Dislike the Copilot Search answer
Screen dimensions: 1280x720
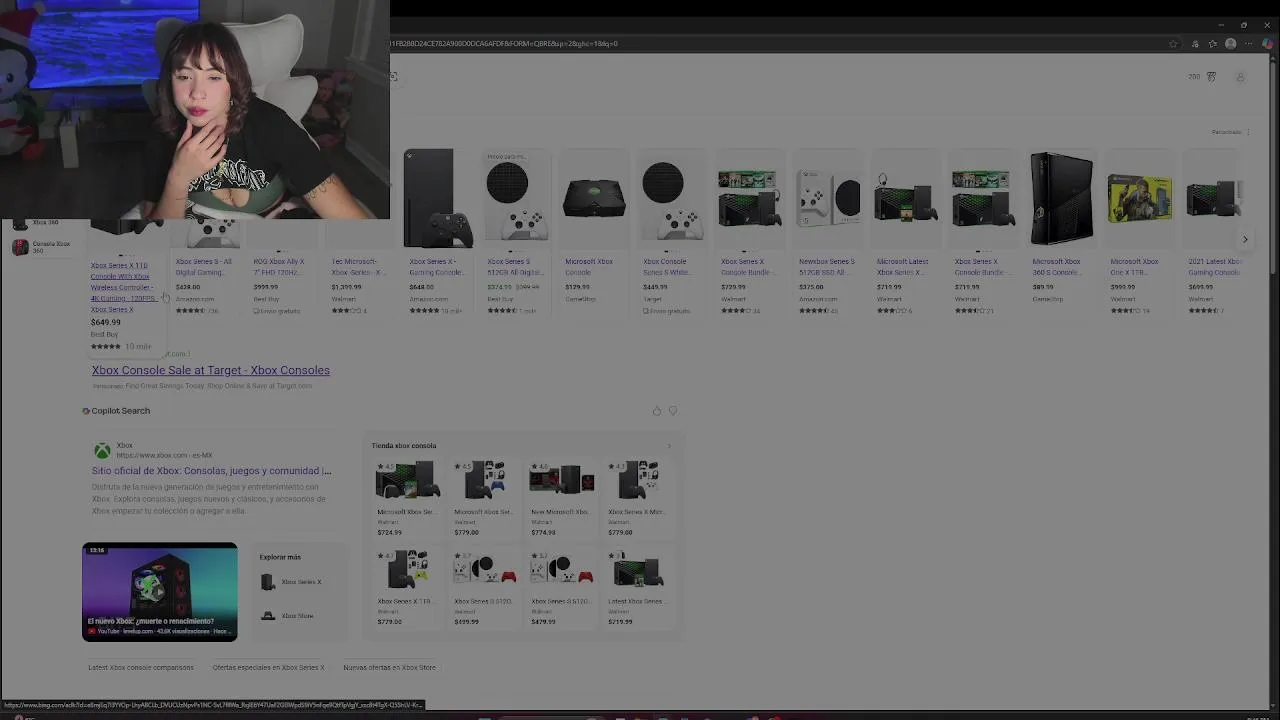672,411
